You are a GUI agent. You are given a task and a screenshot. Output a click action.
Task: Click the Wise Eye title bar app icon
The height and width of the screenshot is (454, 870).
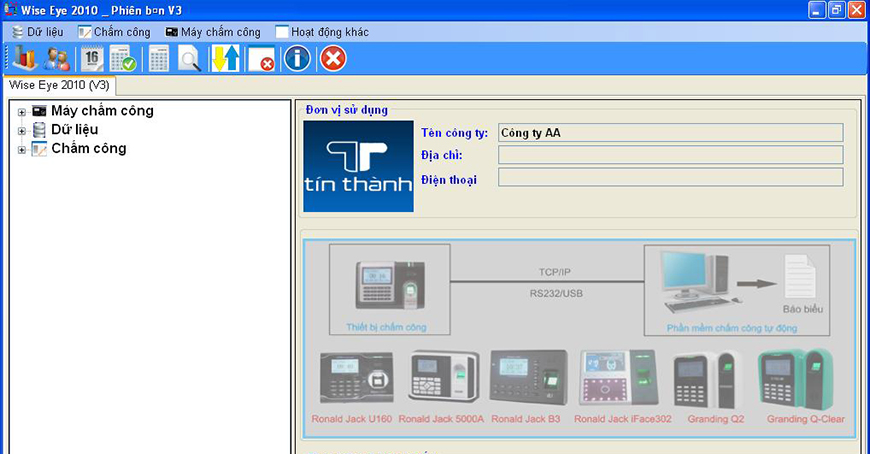tap(10, 9)
